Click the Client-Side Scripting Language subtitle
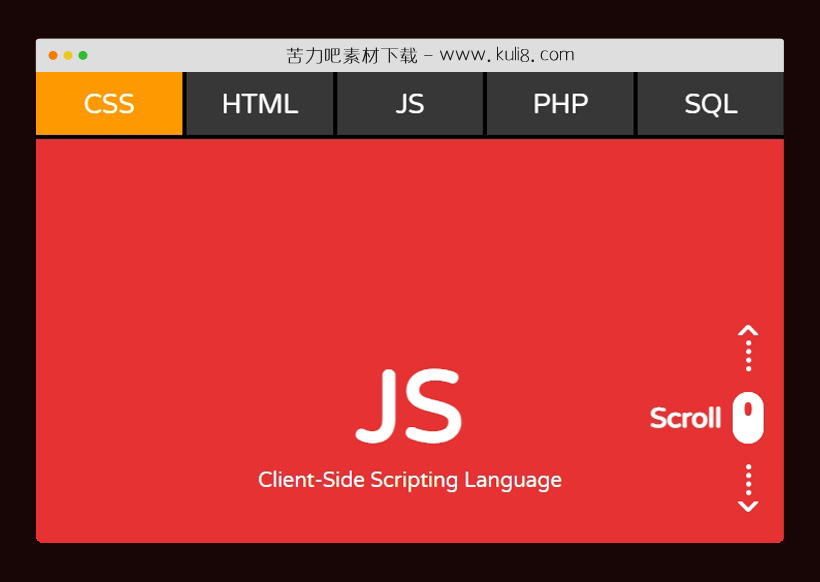Image resolution: width=820 pixels, height=582 pixels. point(410,479)
